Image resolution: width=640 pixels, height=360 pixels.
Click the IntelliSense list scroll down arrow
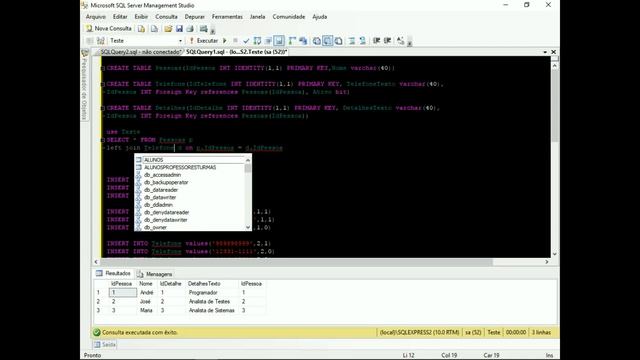pyautogui.click(x=248, y=227)
